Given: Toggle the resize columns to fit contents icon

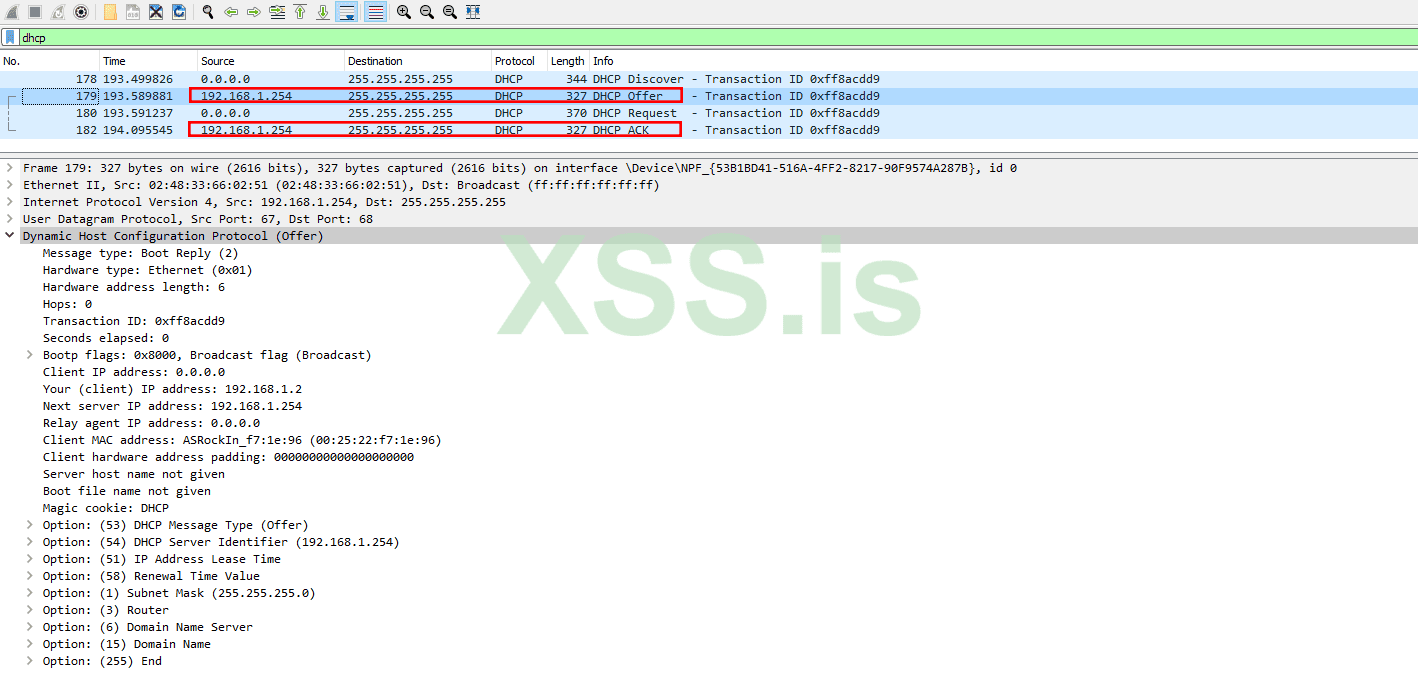Looking at the screenshot, I should [x=472, y=12].
